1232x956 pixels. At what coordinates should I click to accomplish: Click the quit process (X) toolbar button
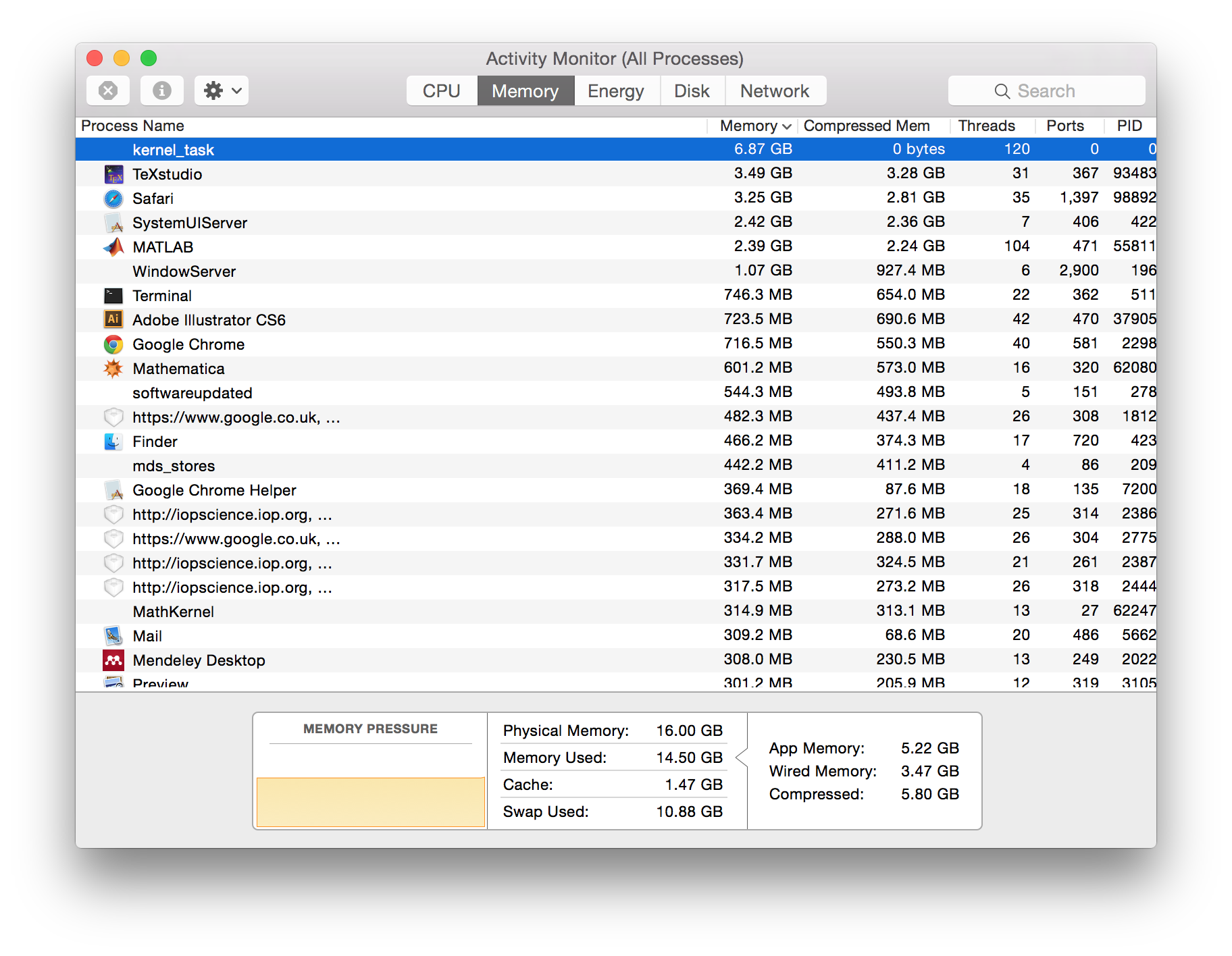[x=108, y=90]
